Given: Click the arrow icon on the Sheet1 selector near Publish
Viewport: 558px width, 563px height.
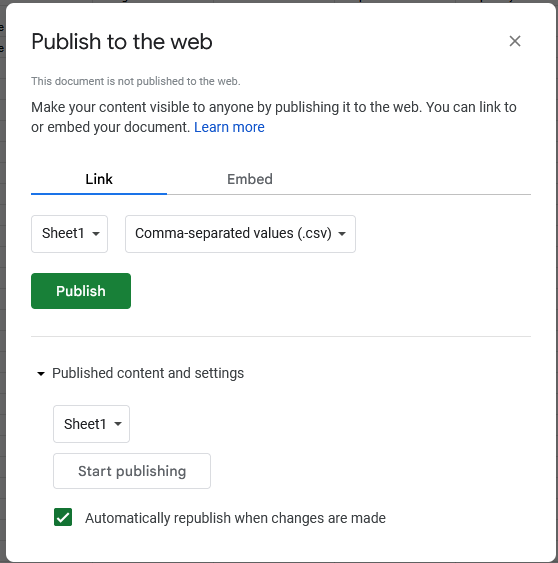Looking at the screenshot, I should click(x=96, y=234).
